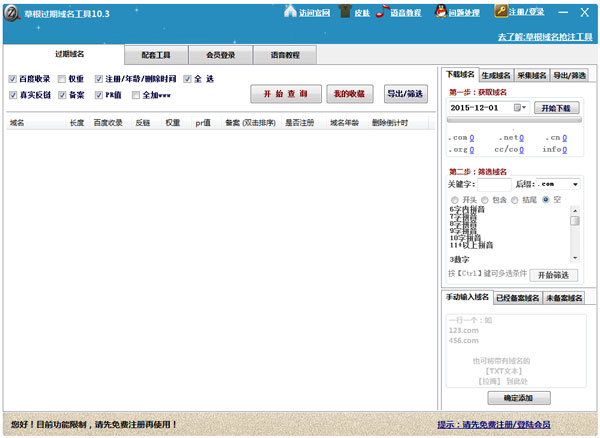
Task: Click the shirt icon for 皮肤
Action: coord(345,11)
